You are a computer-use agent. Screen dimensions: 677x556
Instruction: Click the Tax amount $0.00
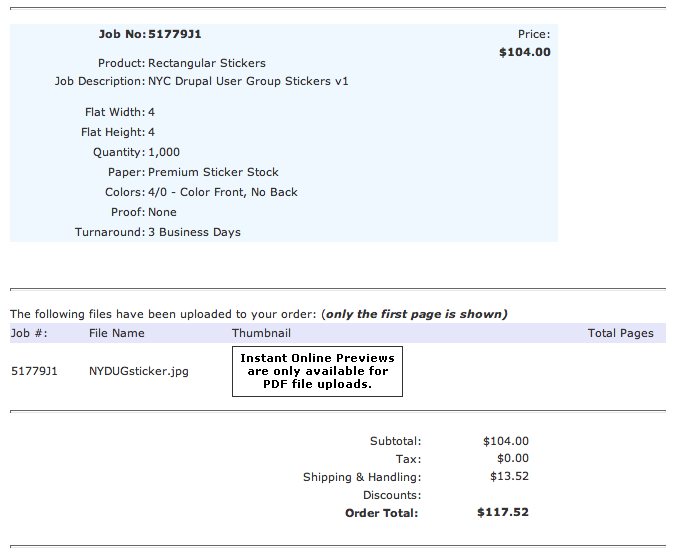pos(512,459)
